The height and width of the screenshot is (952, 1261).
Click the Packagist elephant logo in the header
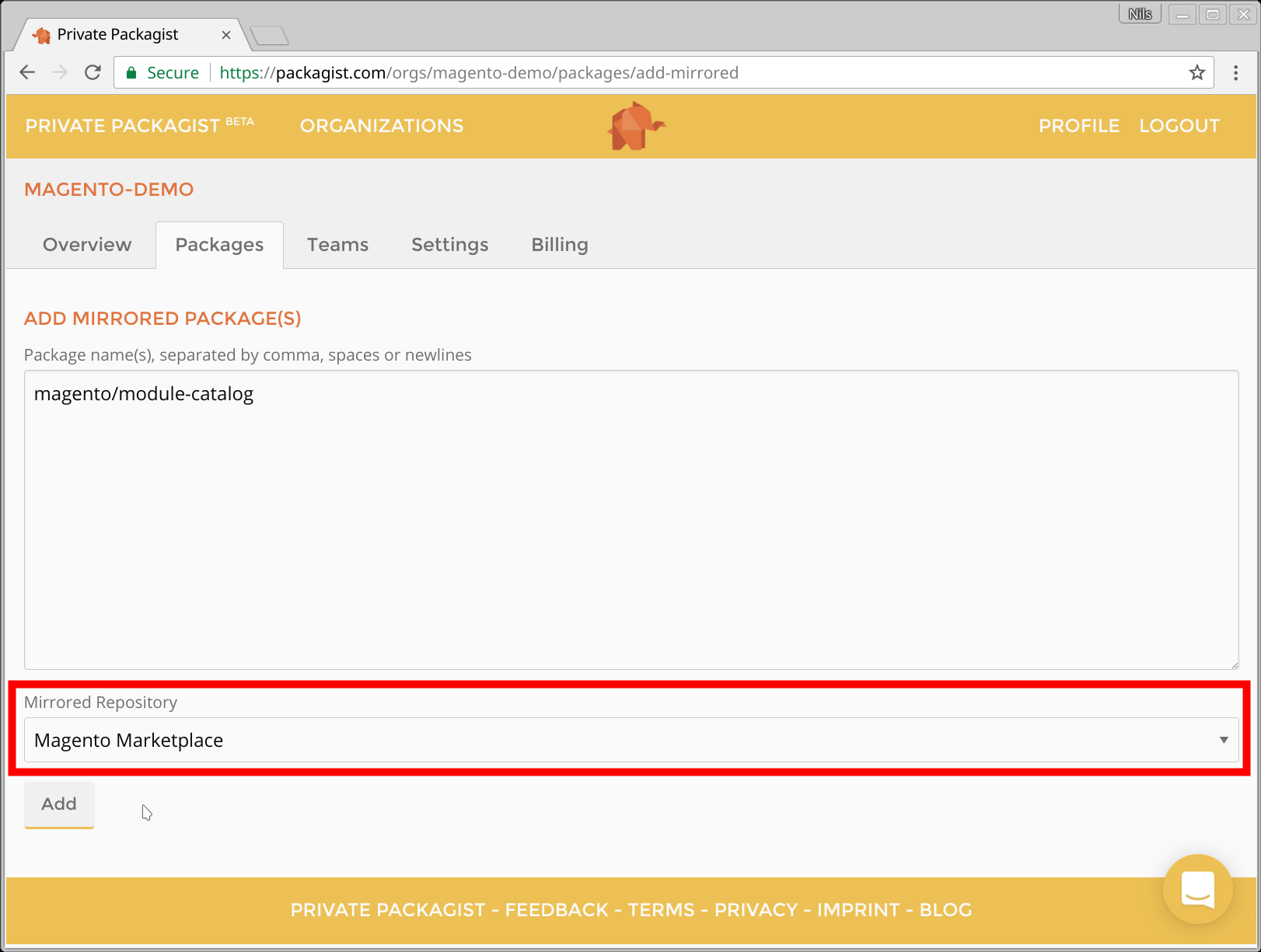[636, 126]
